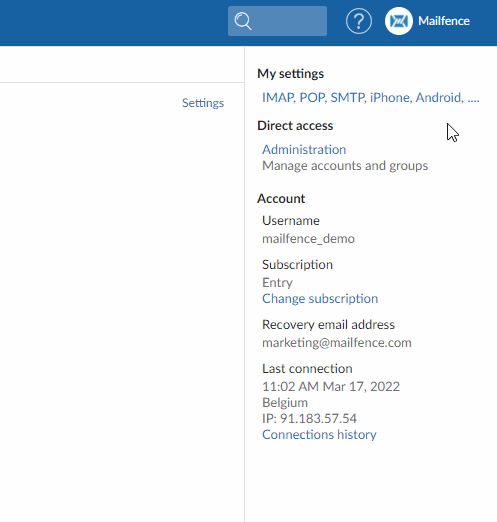
Task: Open the Mailfence account name menu
Action: 444,21
